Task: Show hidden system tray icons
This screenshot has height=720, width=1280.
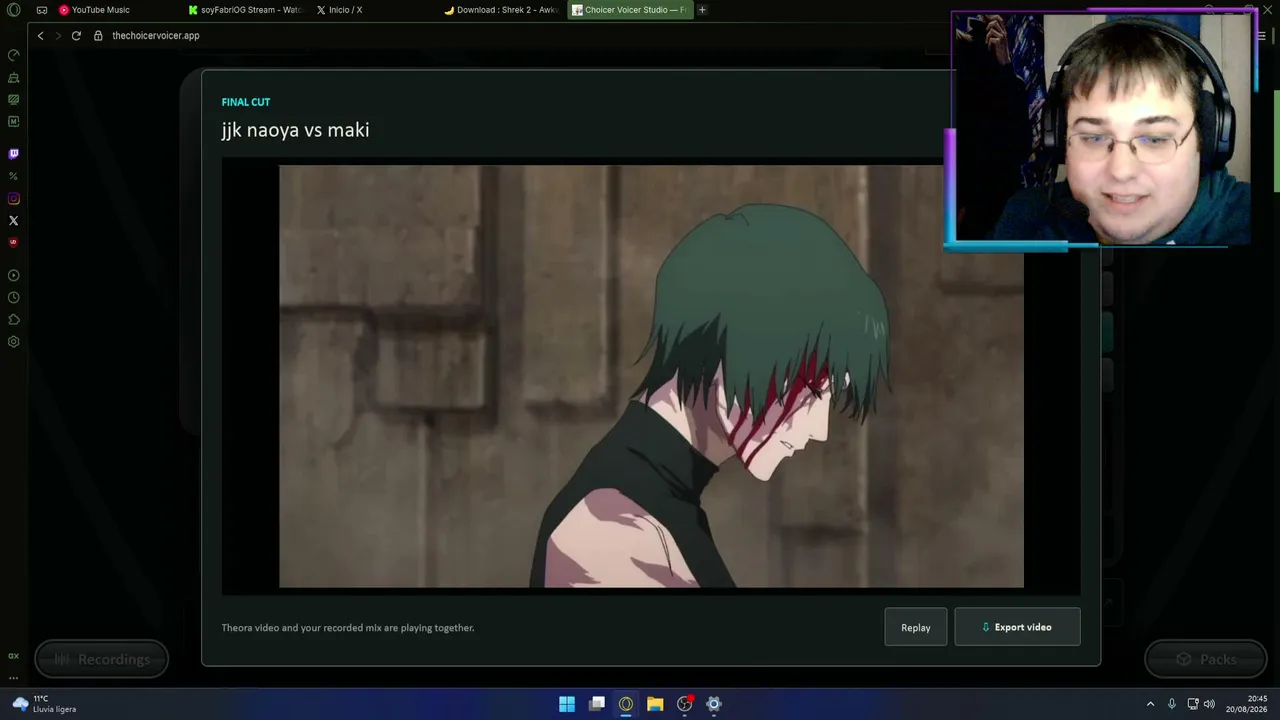Action: (1150, 704)
